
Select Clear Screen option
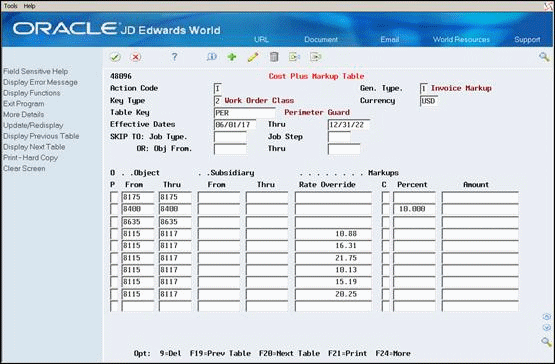[24, 168]
